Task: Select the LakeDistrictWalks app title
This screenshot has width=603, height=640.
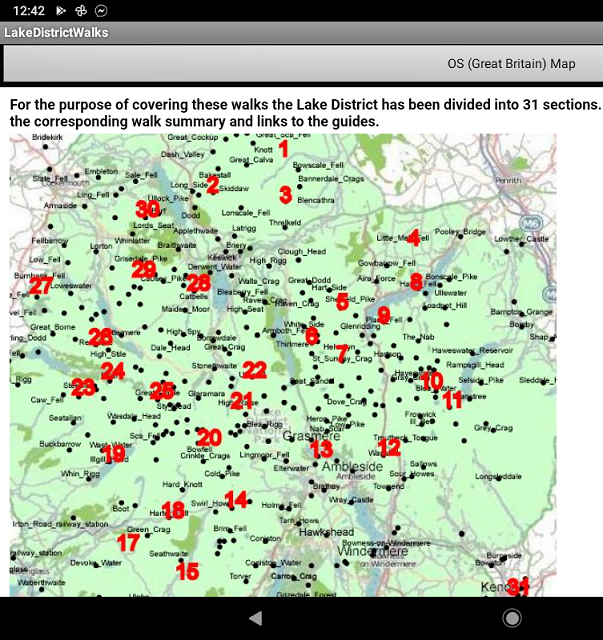Action: 56,33
